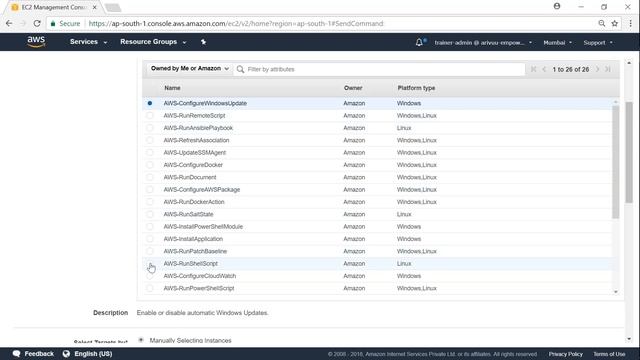Reload the page with refresh icon

pos(37,24)
